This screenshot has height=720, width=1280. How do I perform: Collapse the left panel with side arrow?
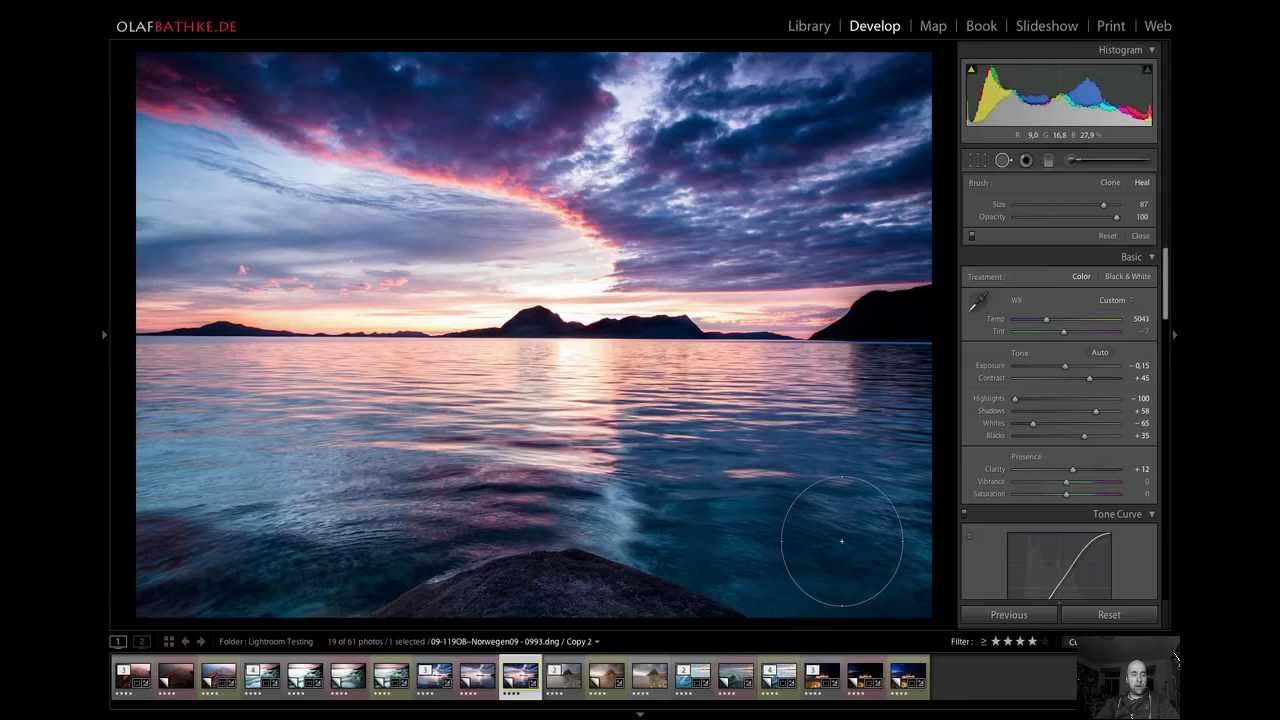click(104, 335)
